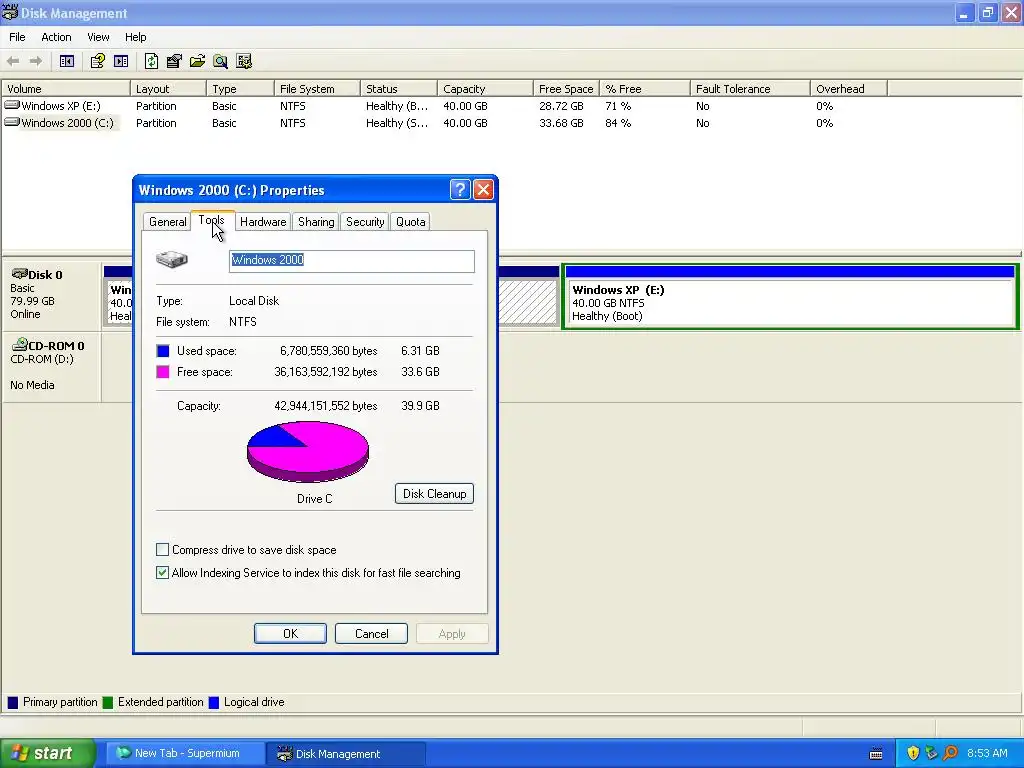Sort by the Free Space column header
The height and width of the screenshot is (768, 1024).
[x=566, y=89]
